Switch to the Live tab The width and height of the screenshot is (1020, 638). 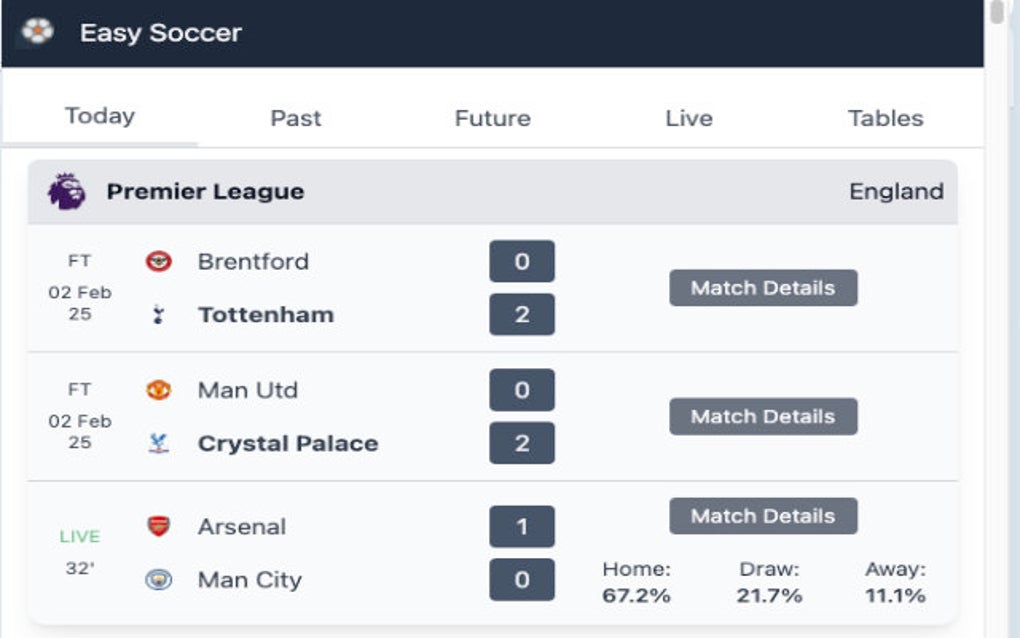click(x=689, y=117)
